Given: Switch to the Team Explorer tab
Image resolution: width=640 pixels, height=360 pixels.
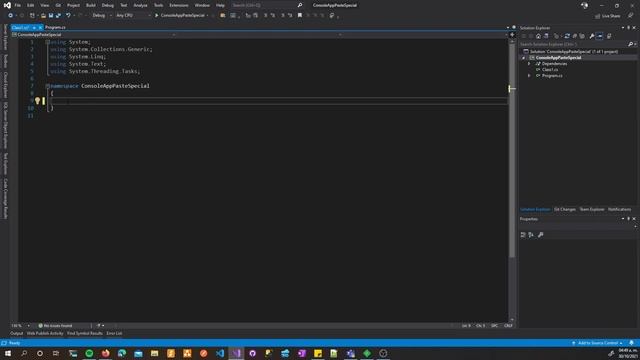Looking at the screenshot, I should coord(592,209).
